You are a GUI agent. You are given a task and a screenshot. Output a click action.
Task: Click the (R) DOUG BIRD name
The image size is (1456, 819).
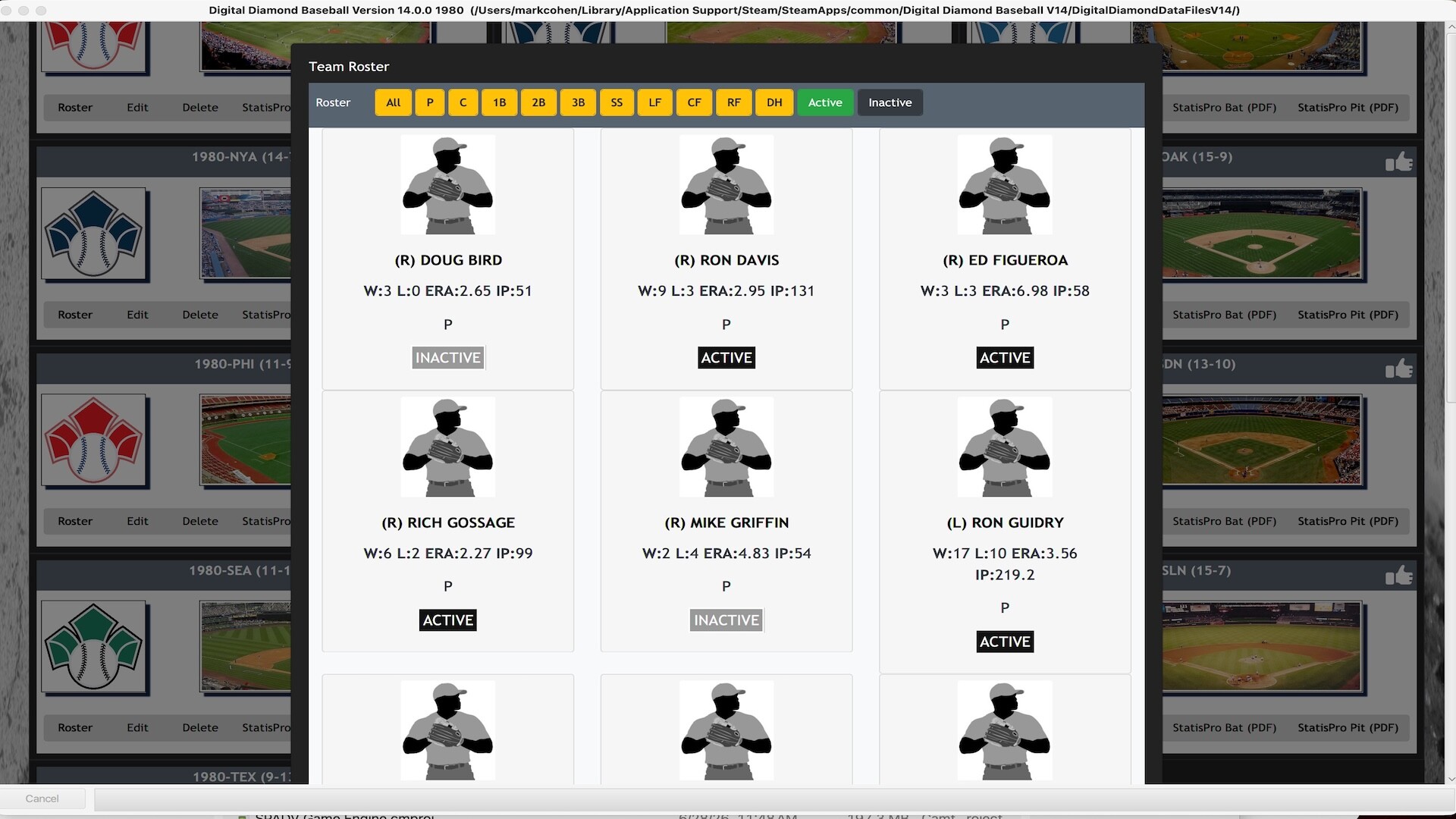tap(448, 260)
